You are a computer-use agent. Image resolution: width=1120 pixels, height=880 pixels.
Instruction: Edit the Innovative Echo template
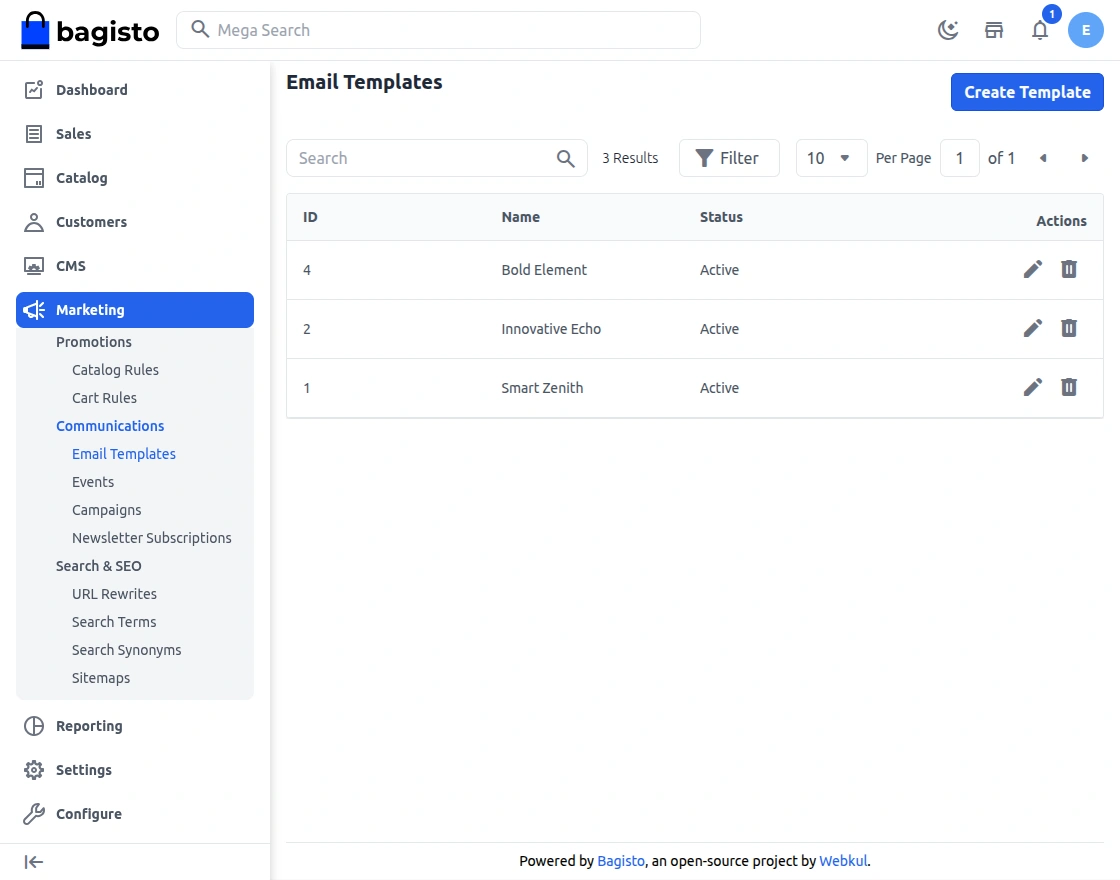tap(1032, 329)
